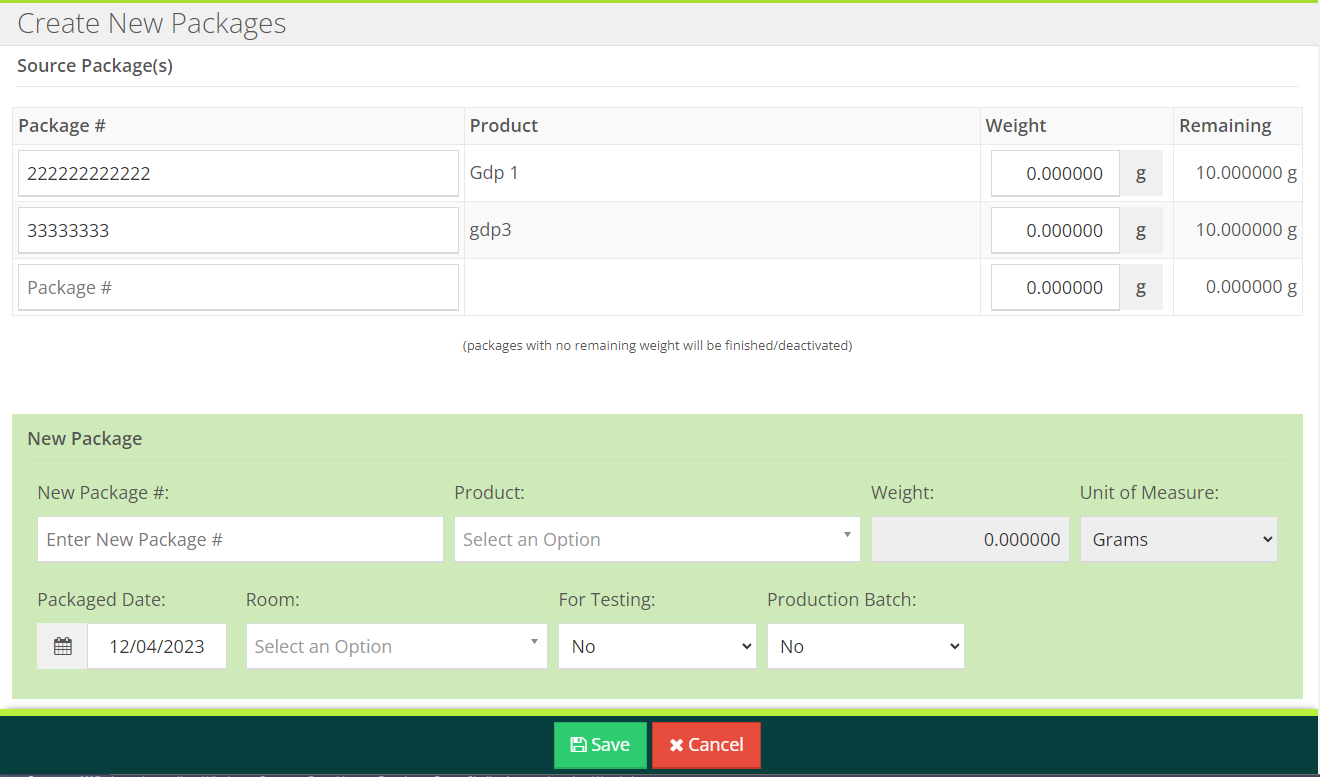
Task: Save the new package
Action: [x=600, y=745]
